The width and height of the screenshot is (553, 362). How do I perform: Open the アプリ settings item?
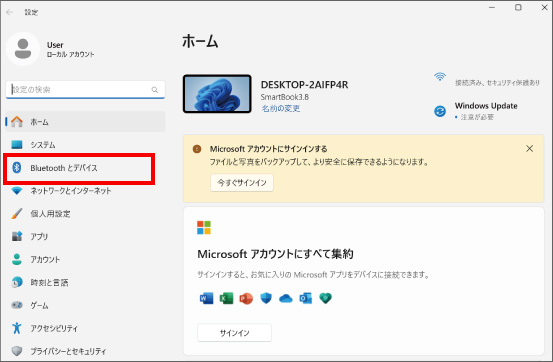[85, 237]
